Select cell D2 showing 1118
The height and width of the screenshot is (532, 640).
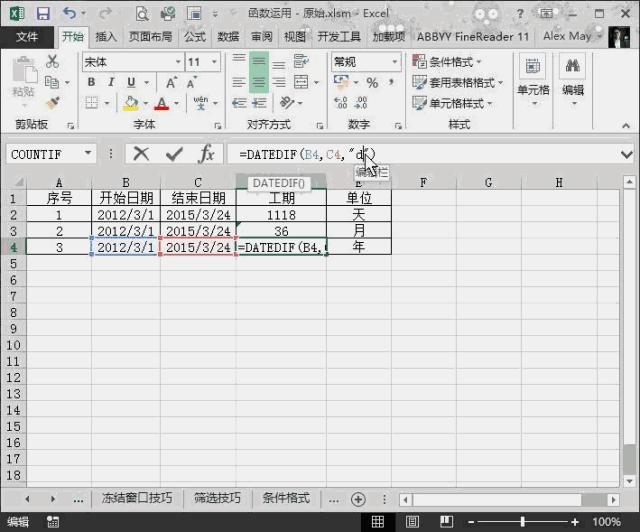[281, 215]
